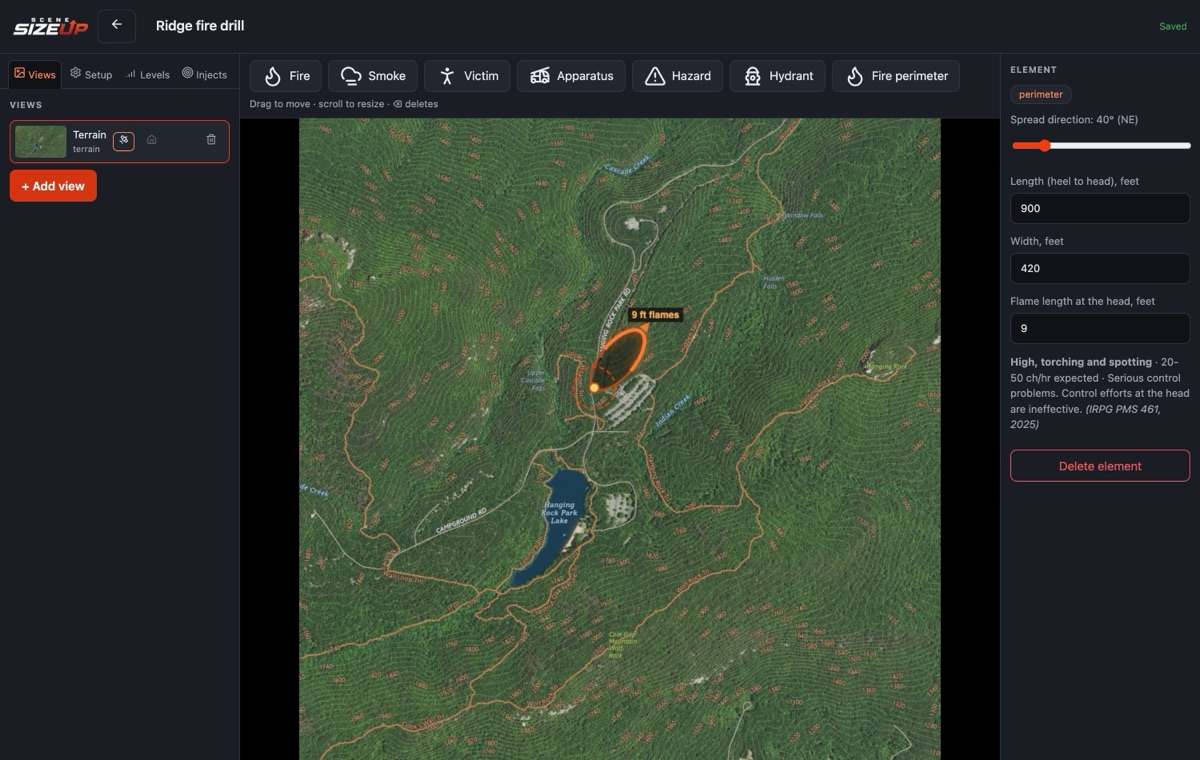Select the Fire perimeter tool
This screenshot has height=760, width=1200.
896,76
